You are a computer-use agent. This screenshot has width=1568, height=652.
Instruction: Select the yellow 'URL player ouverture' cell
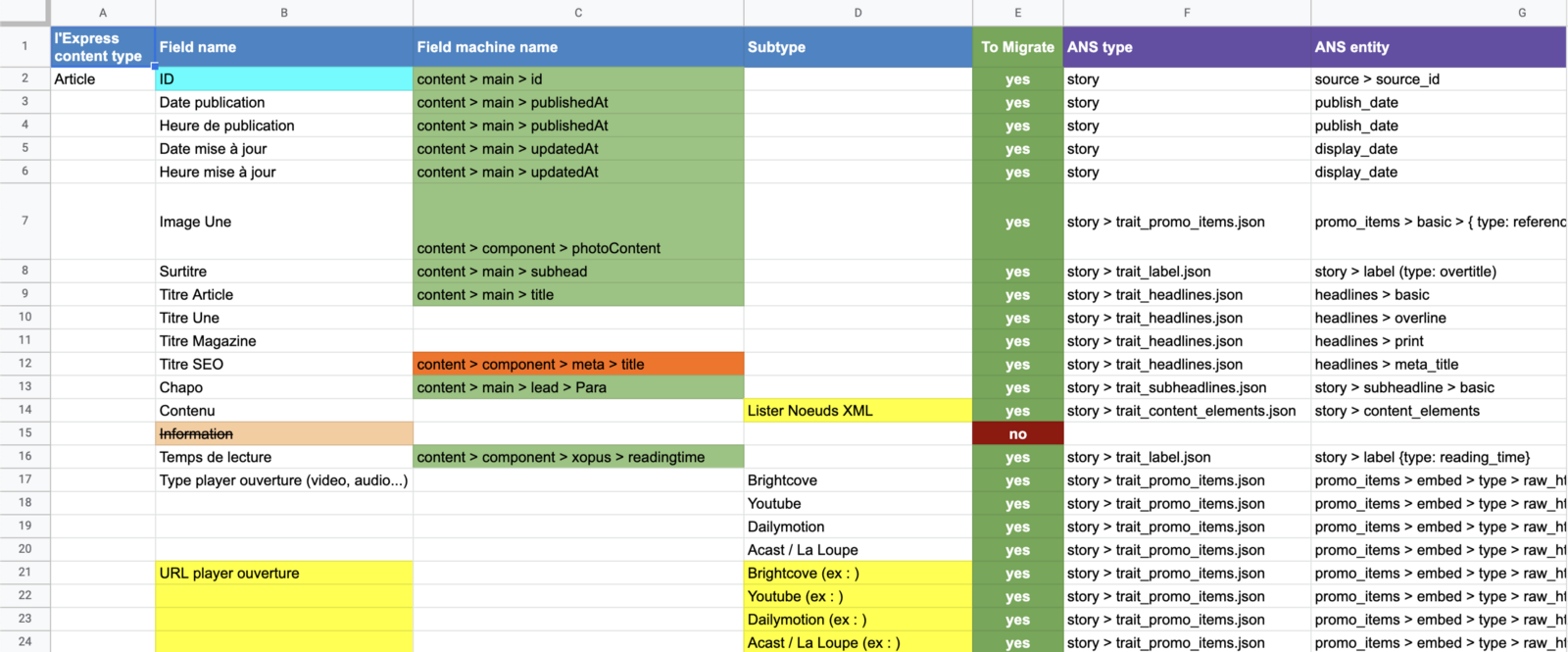tap(284, 574)
